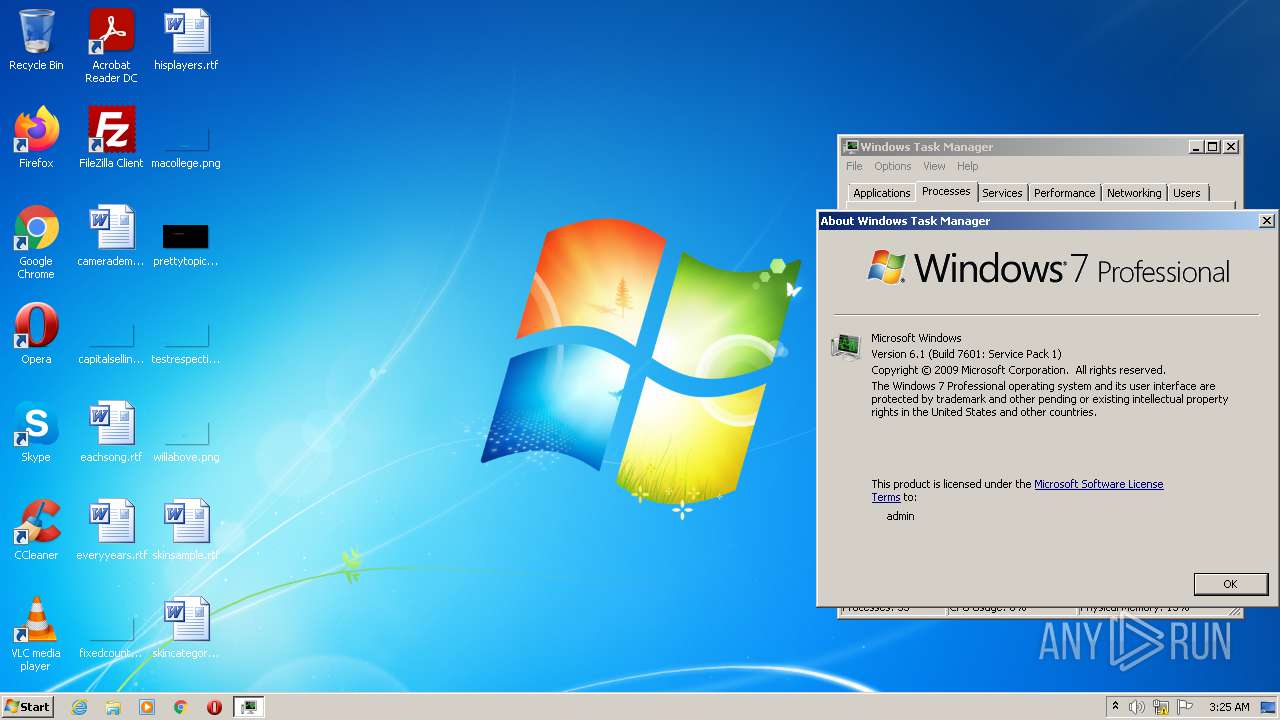Open the Action Center flag icon
The image size is (1280, 720).
click(x=1185, y=707)
